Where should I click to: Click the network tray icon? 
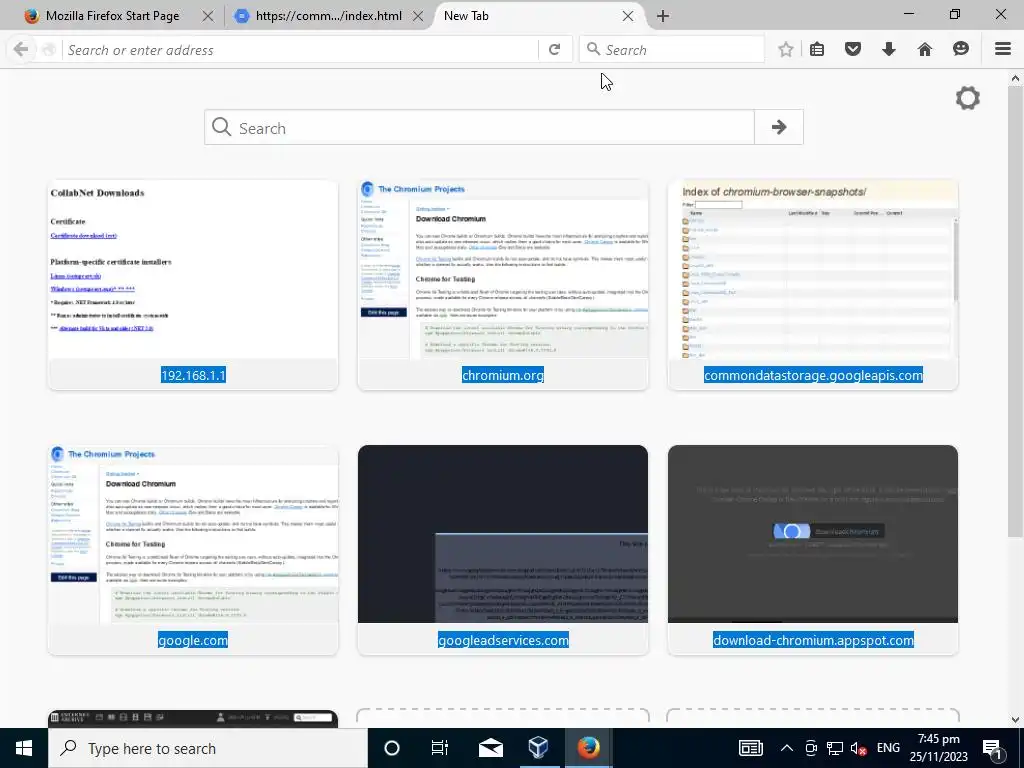835,748
